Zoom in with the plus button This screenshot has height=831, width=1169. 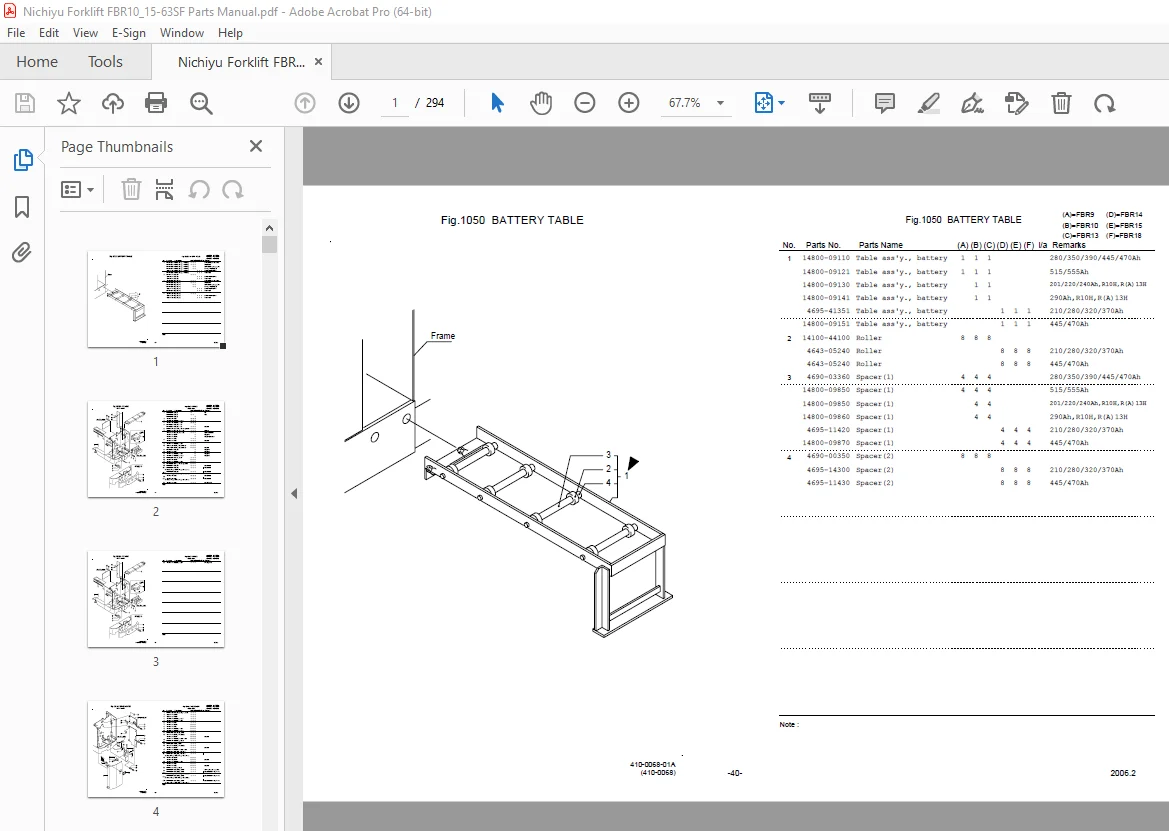(629, 103)
